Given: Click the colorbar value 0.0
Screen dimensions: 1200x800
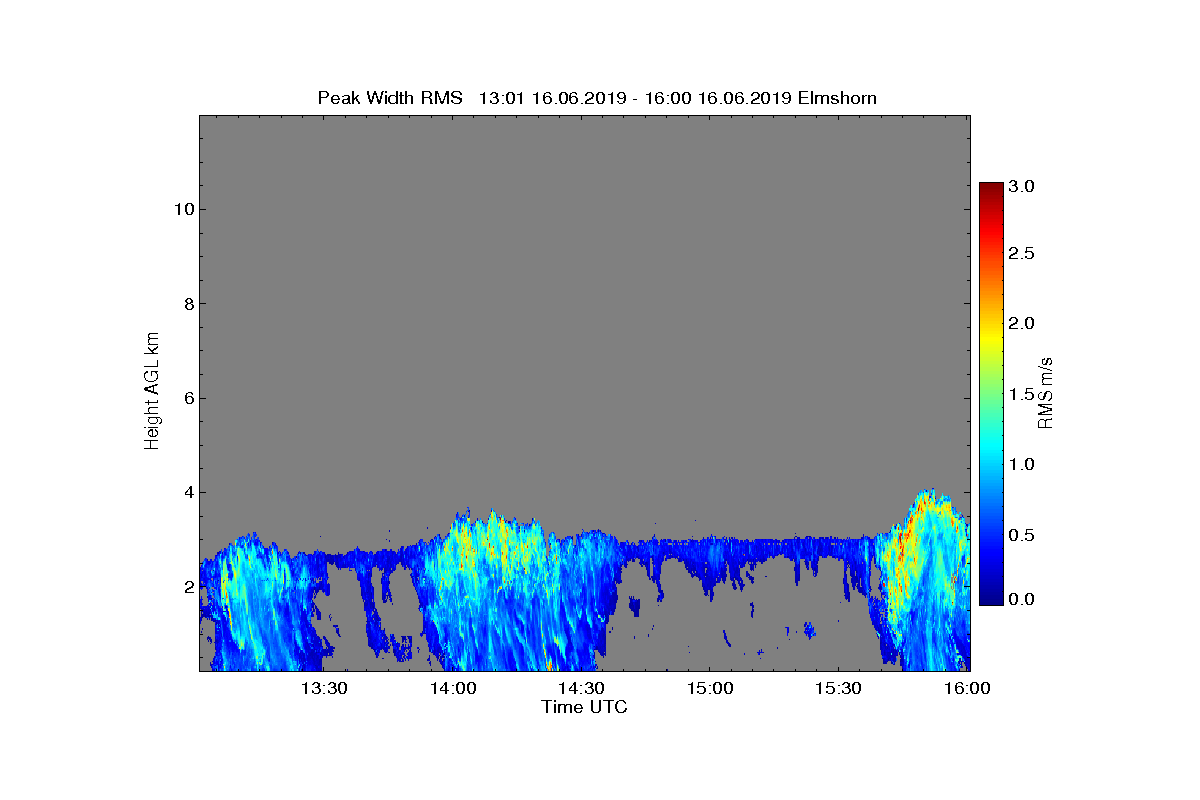Looking at the screenshot, I should (x=1022, y=598).
